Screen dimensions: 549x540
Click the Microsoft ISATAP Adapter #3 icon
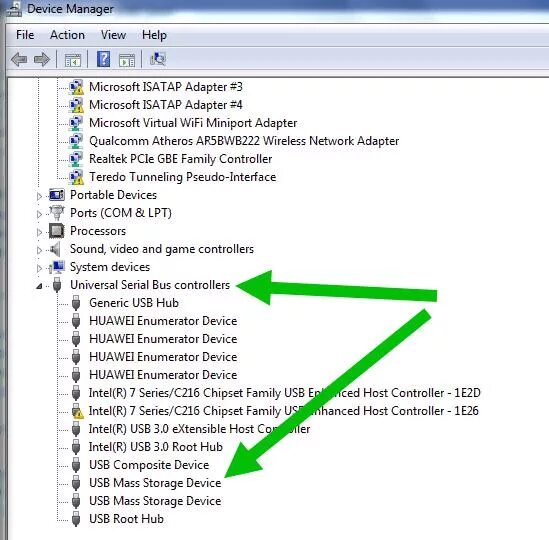click(x=76, y=87)
